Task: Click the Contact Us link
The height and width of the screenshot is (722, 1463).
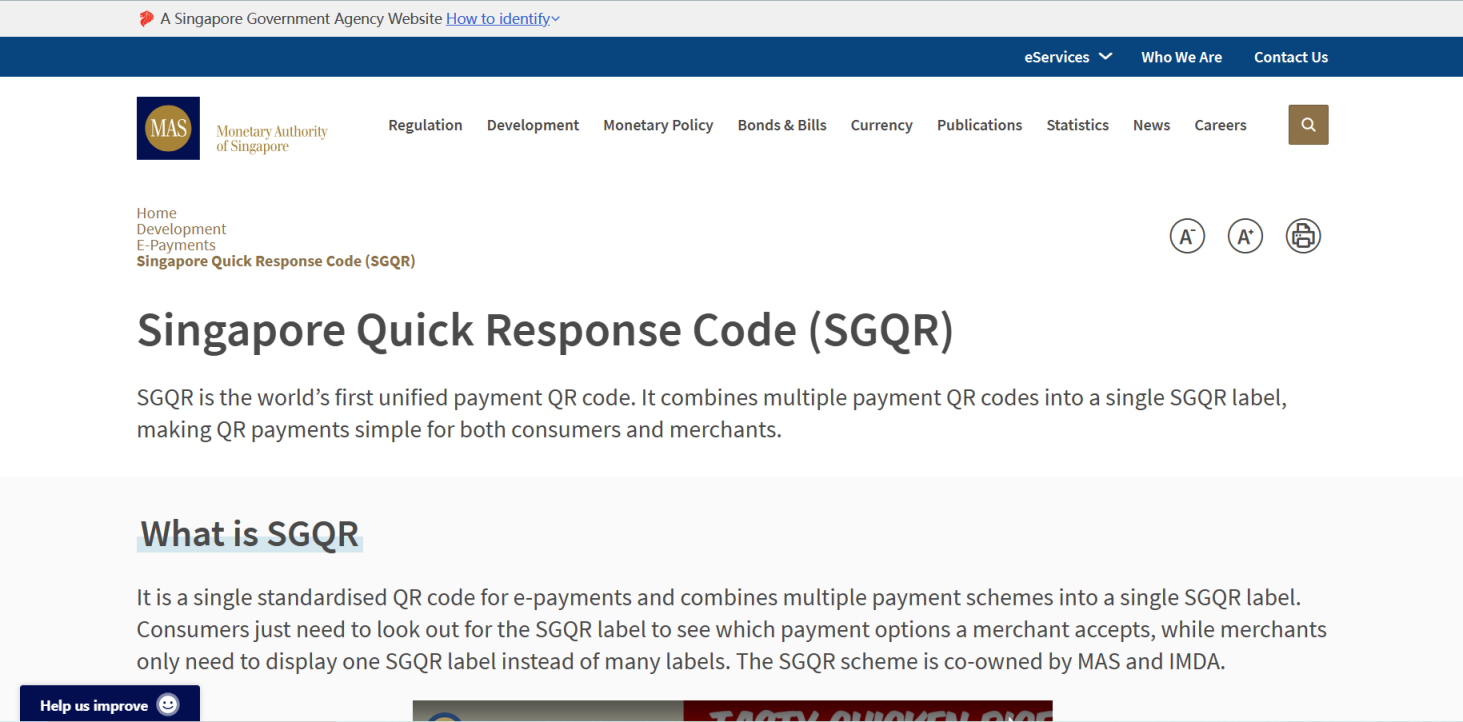Action: tap(1290, 57)
